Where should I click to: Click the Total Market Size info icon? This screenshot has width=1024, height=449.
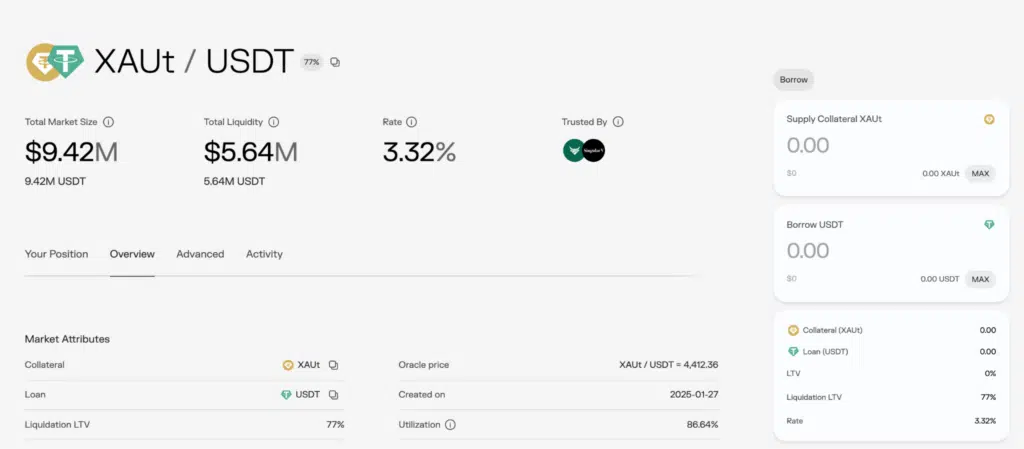coord(108,122)
